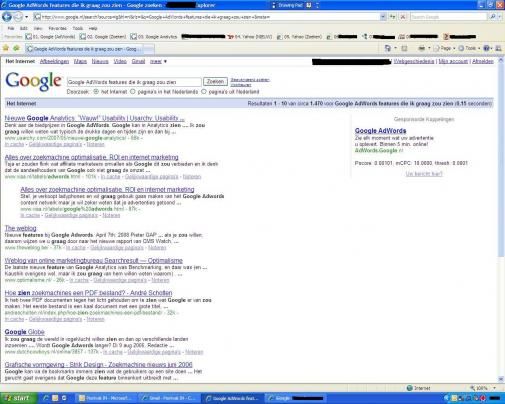Click the Home icon in the command bar
The height and width of the screenshot is (404, 505).
[388, 48]
